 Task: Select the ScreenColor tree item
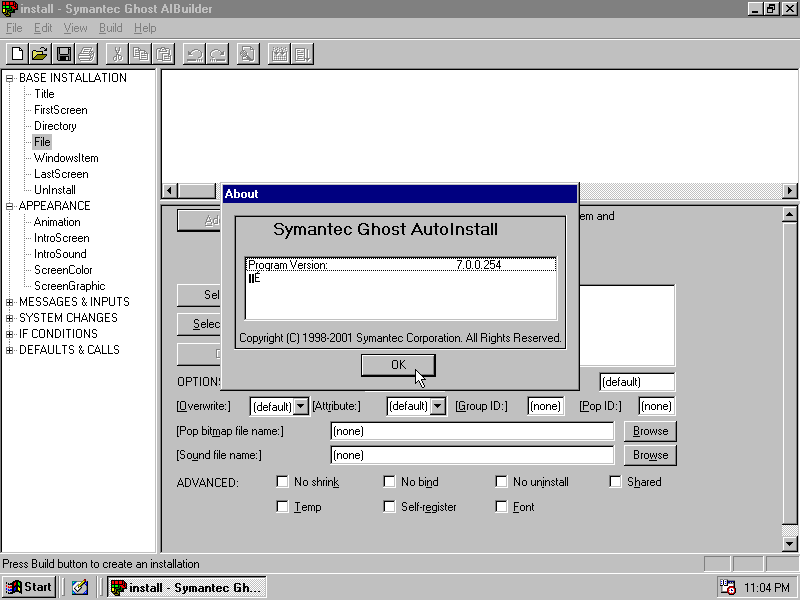coord(63,270)
